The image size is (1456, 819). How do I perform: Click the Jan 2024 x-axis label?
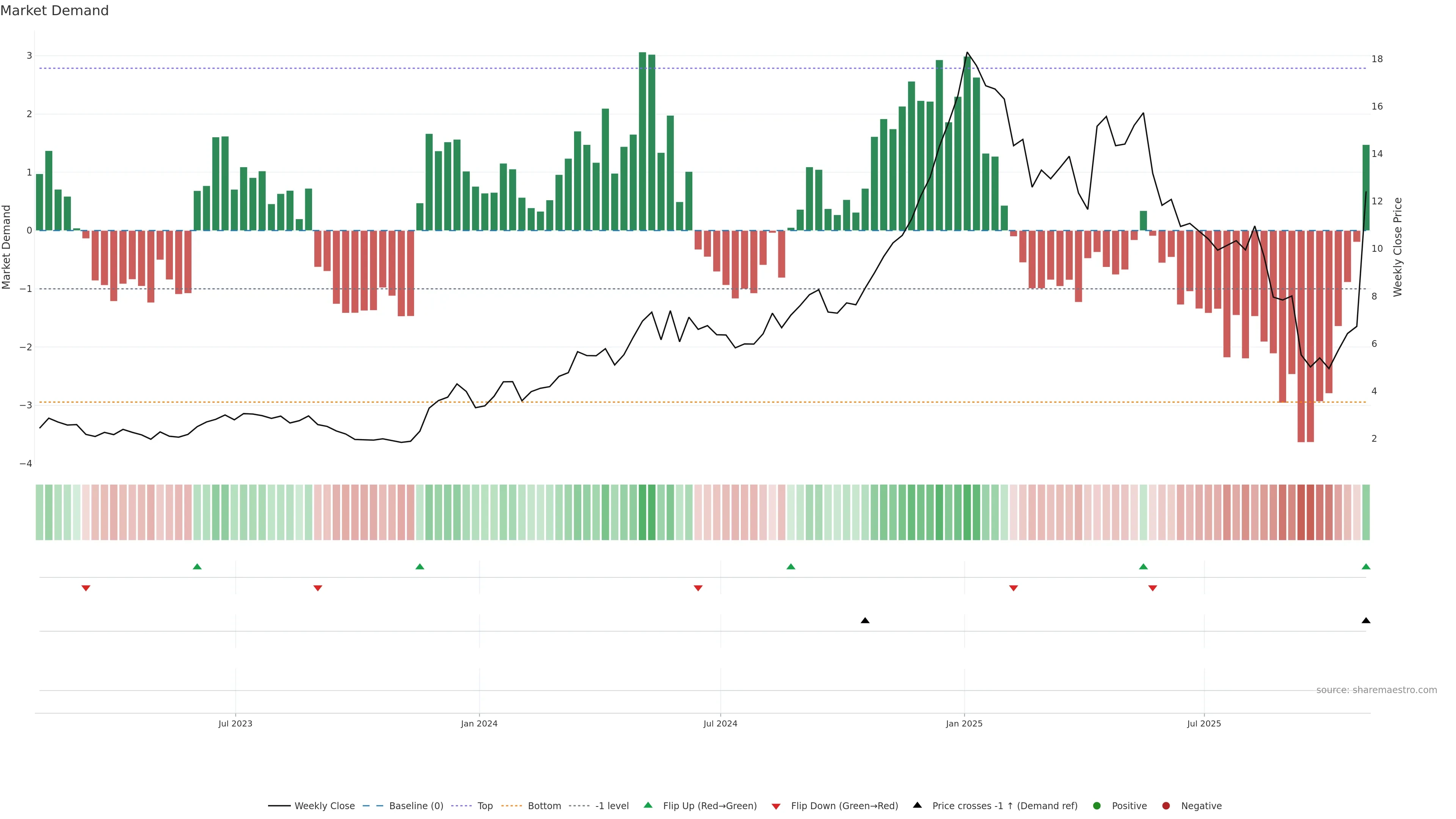pyautogui.click(x=479, y=723)
